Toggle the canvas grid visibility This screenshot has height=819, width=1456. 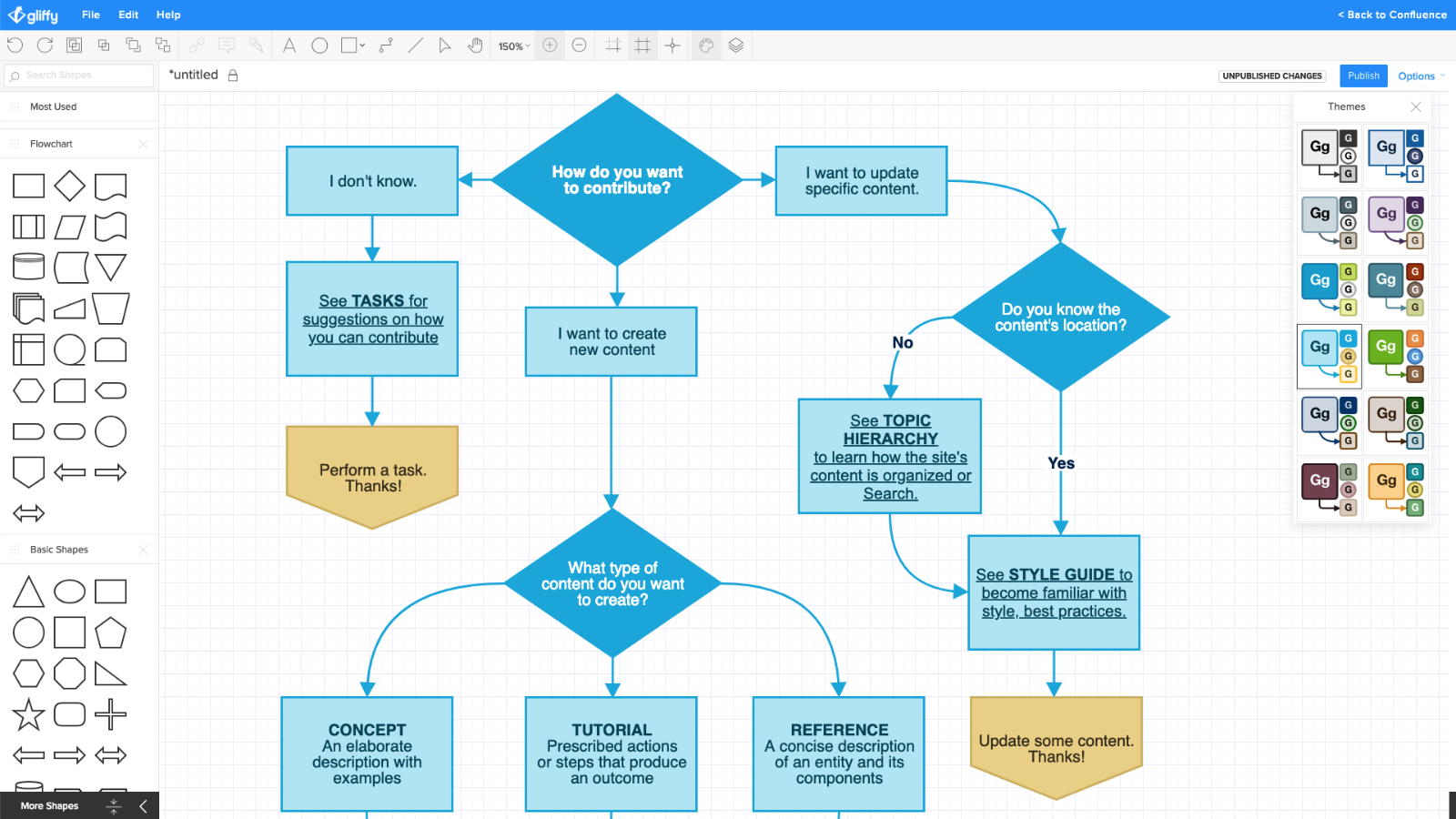point(642,45)
